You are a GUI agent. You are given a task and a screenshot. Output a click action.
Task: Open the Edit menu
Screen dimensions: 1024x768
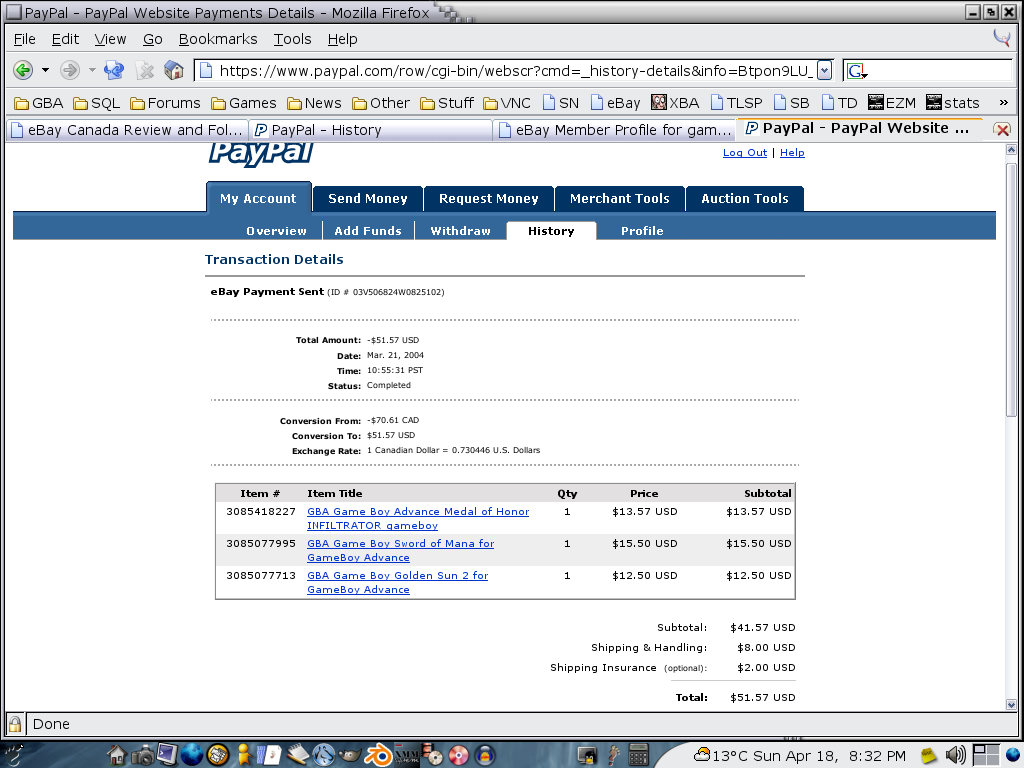pyautogui.click(x=65, y=39)
